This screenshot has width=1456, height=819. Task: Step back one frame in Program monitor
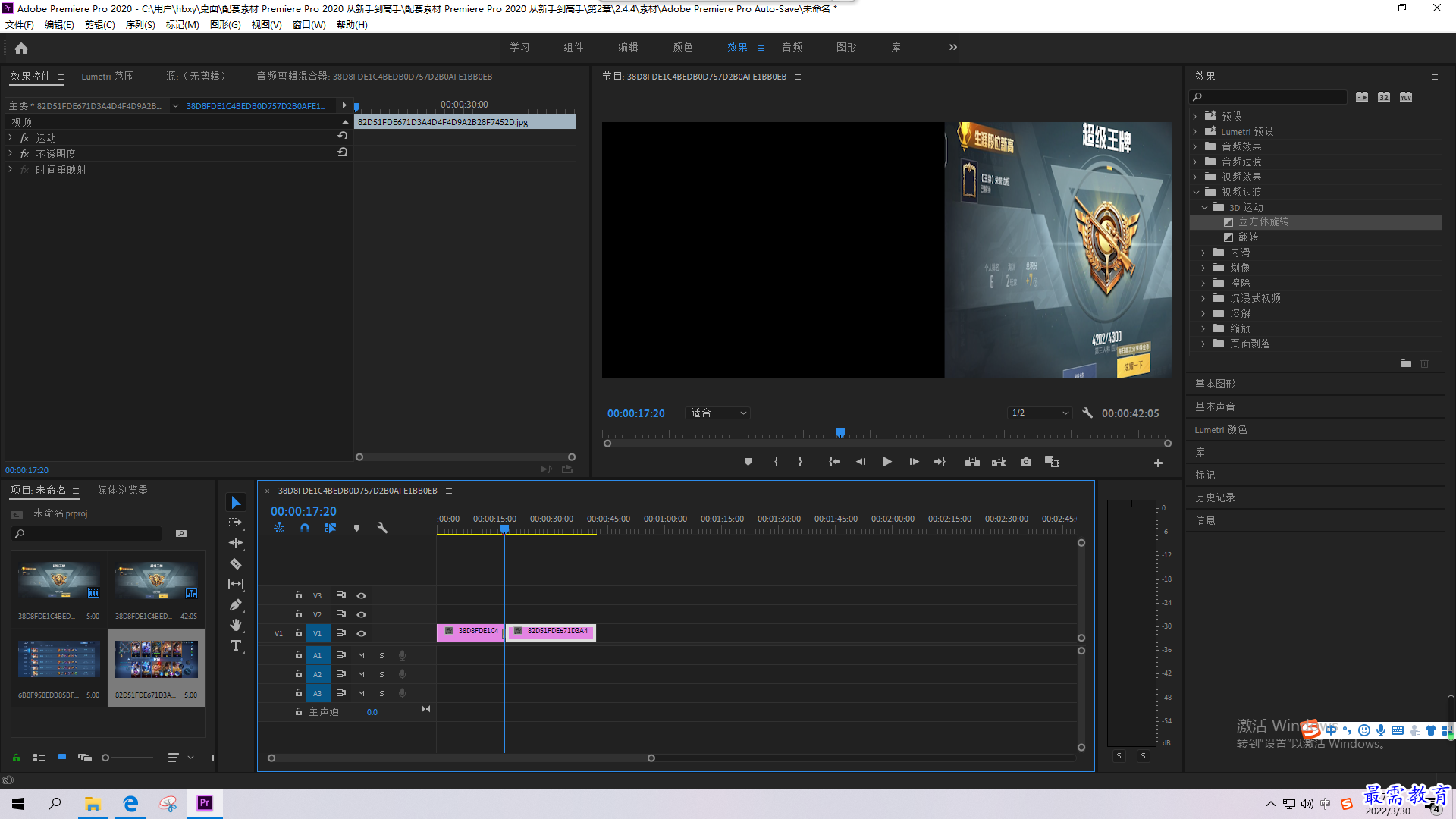tap(861, 462)
